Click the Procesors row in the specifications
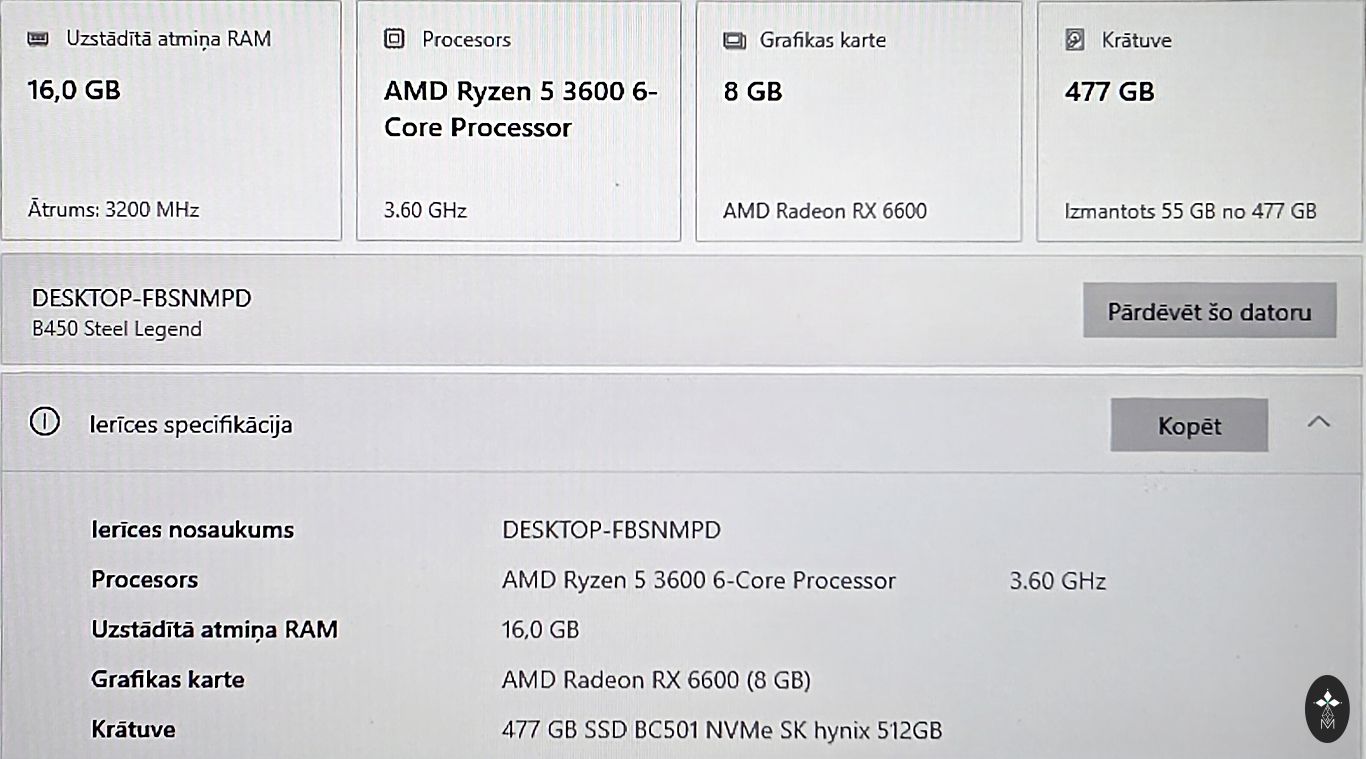The height and width of the screenshot is (759, 1366). click(145, 580)
